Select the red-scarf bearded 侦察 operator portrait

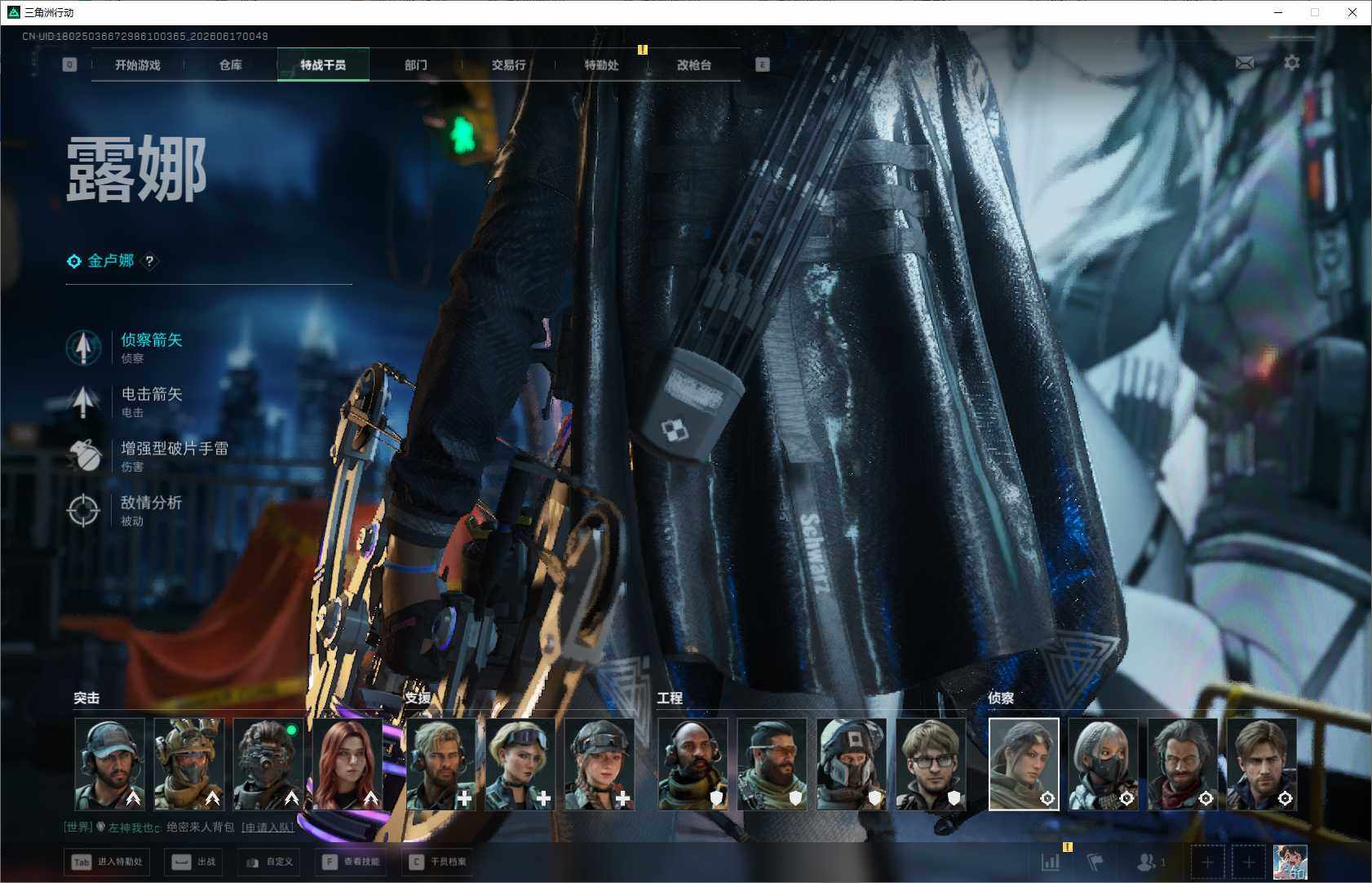click(x=1182, y=764)
